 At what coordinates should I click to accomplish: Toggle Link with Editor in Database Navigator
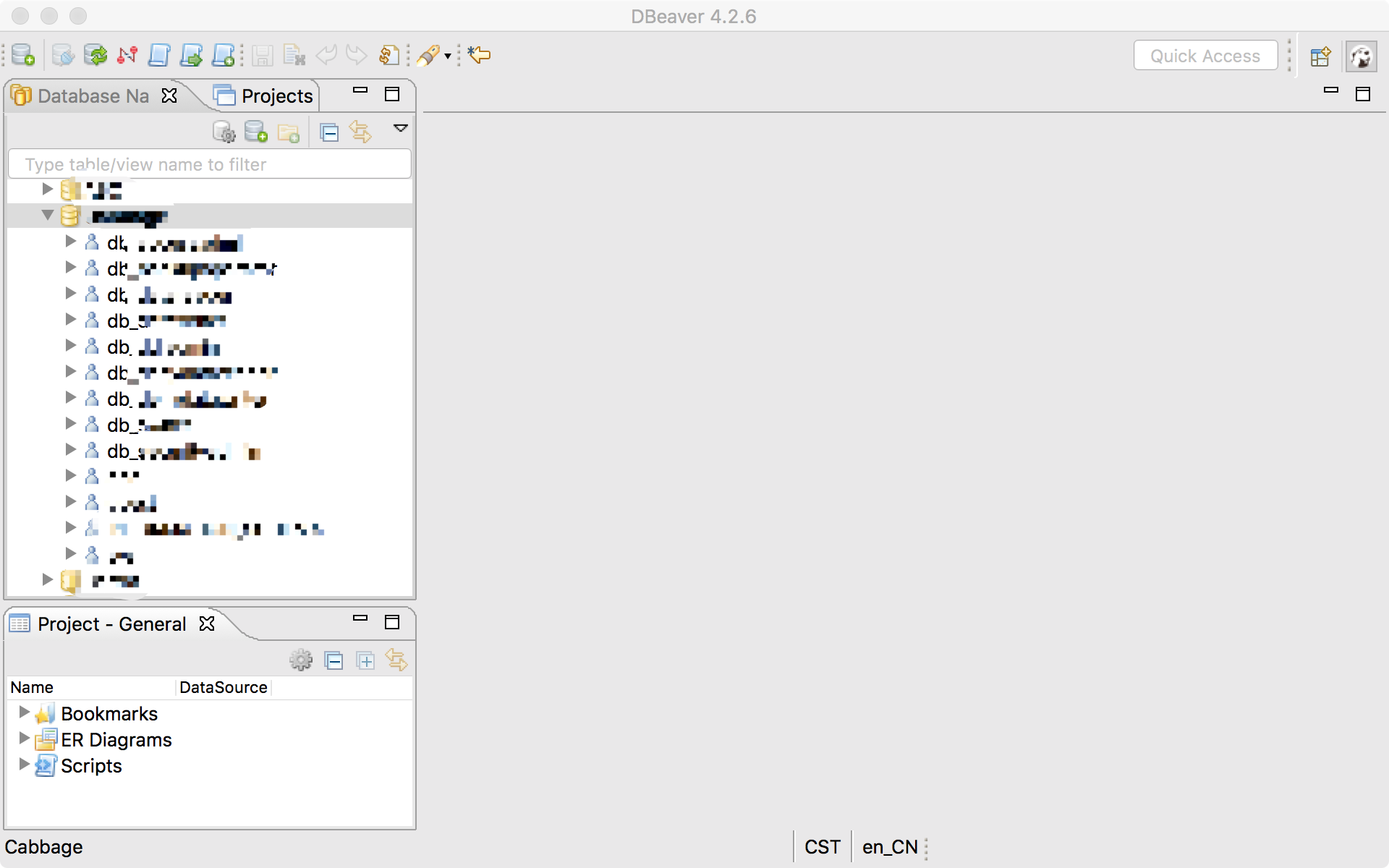coord(360,132)
